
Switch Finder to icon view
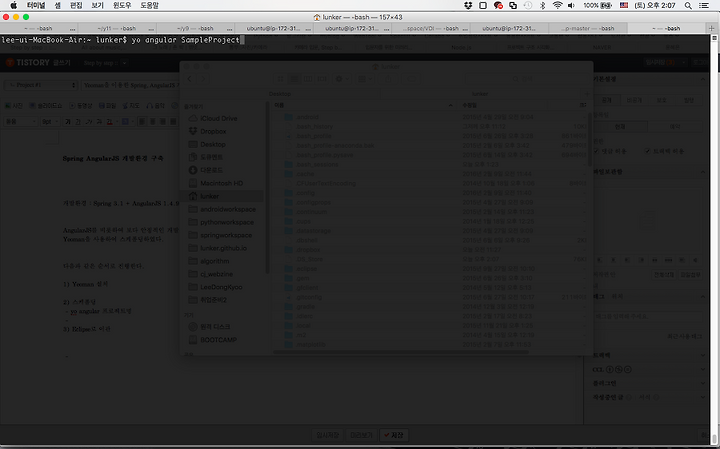[x=280, y=79]
